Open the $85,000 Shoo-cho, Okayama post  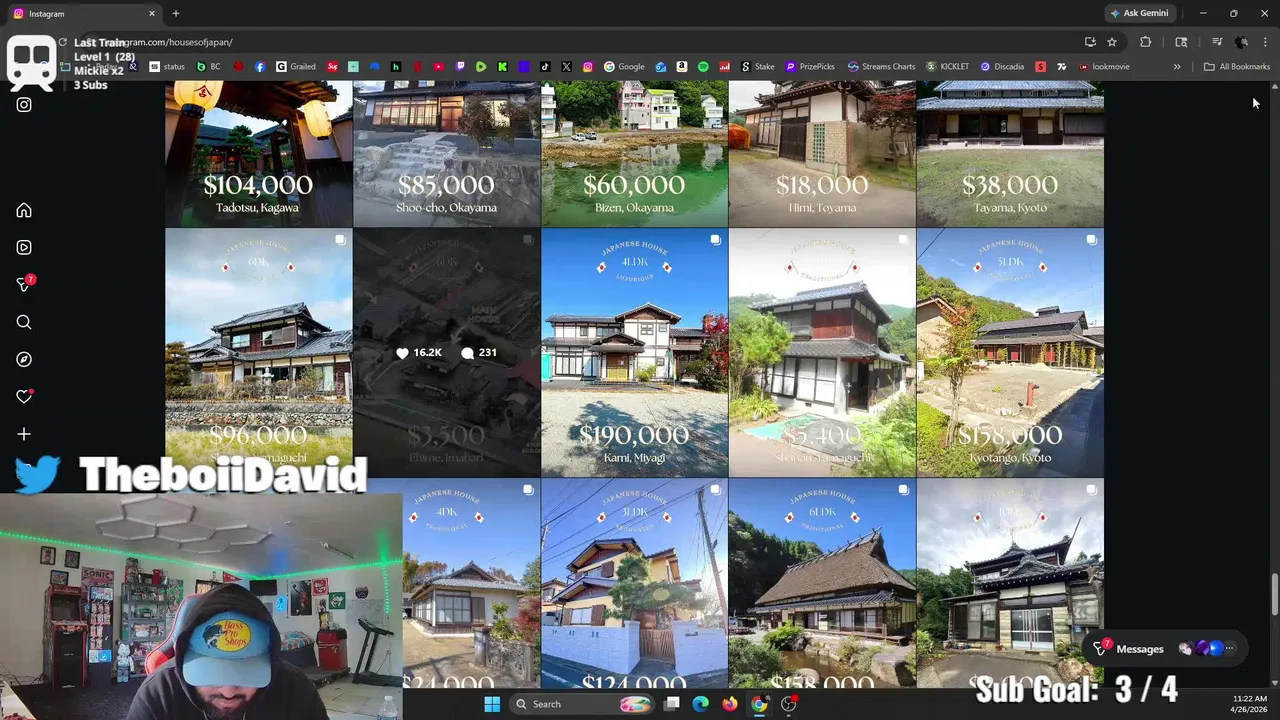pos(446,154)
